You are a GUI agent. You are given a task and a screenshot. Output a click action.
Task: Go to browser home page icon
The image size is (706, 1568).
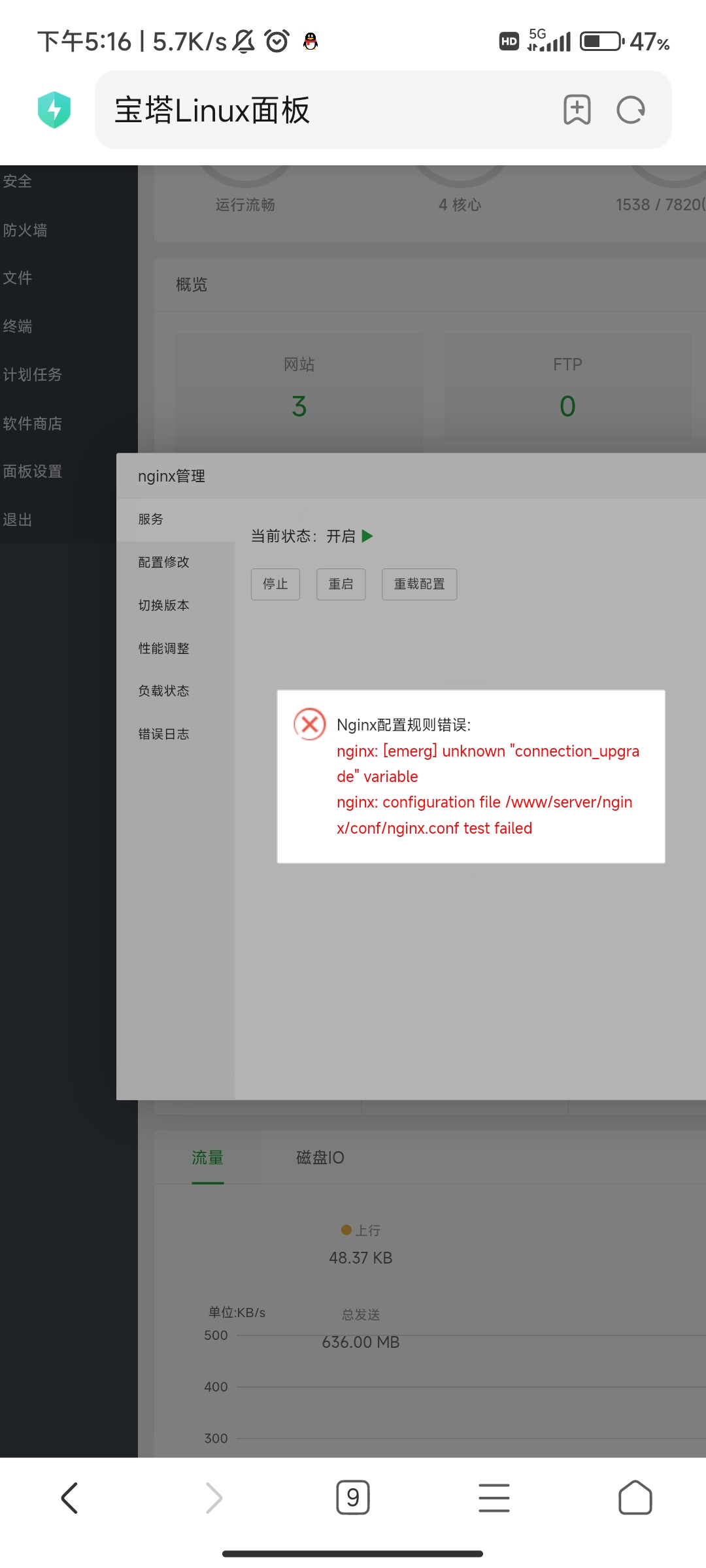pyautogui.click(x=635, y=1497)
